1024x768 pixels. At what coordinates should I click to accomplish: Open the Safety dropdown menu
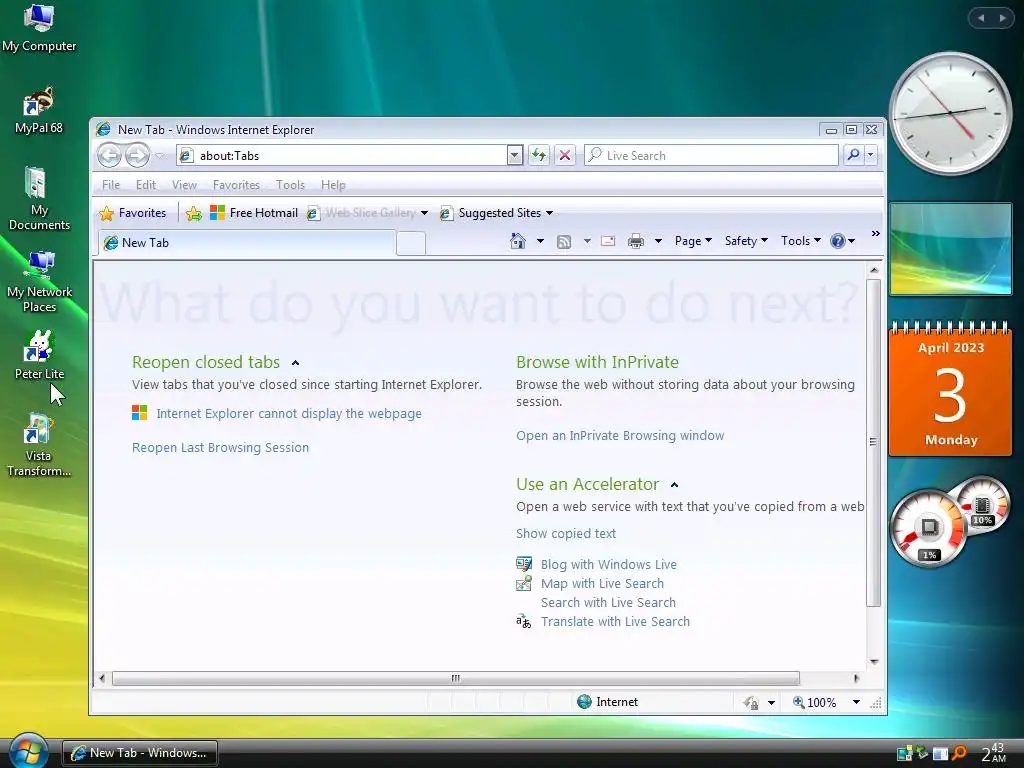point(746,241)
